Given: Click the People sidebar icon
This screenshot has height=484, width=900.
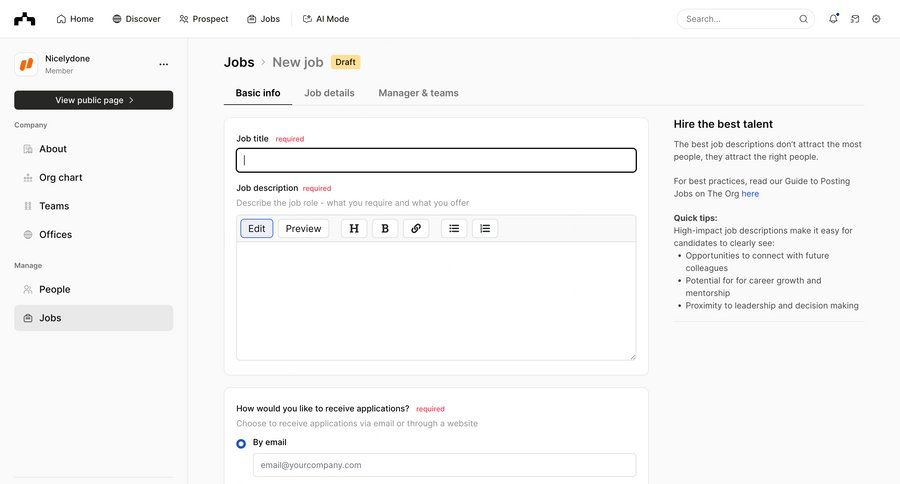Looking at the screenshot, I should pyautogui.click(x=28, y=290).
